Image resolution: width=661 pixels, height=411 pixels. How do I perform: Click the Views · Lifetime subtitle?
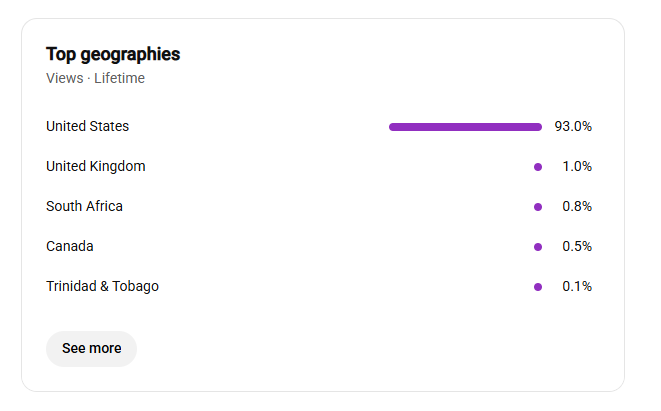[x=95, y=78]
